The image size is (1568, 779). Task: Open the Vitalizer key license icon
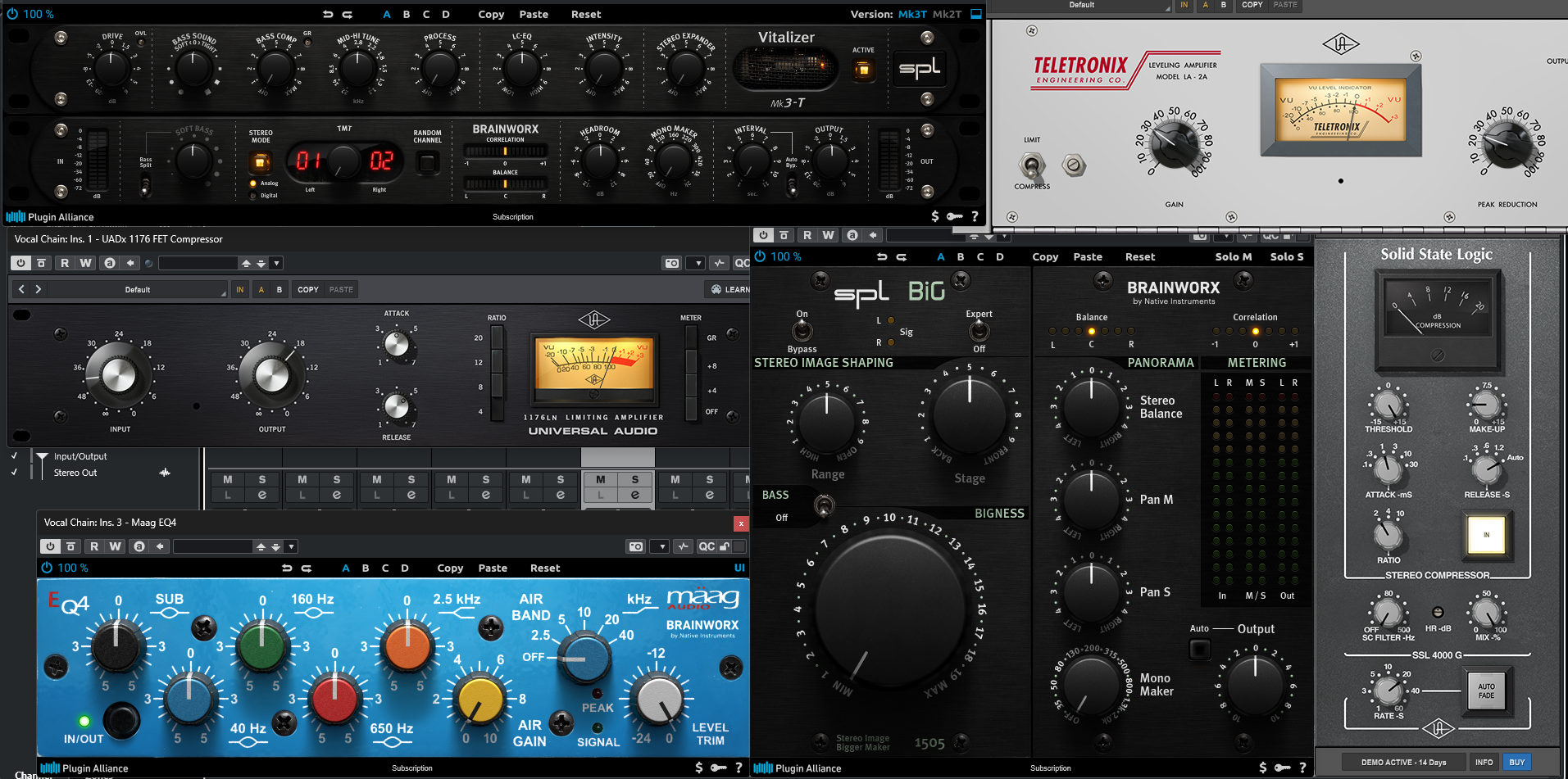point(955,216)
